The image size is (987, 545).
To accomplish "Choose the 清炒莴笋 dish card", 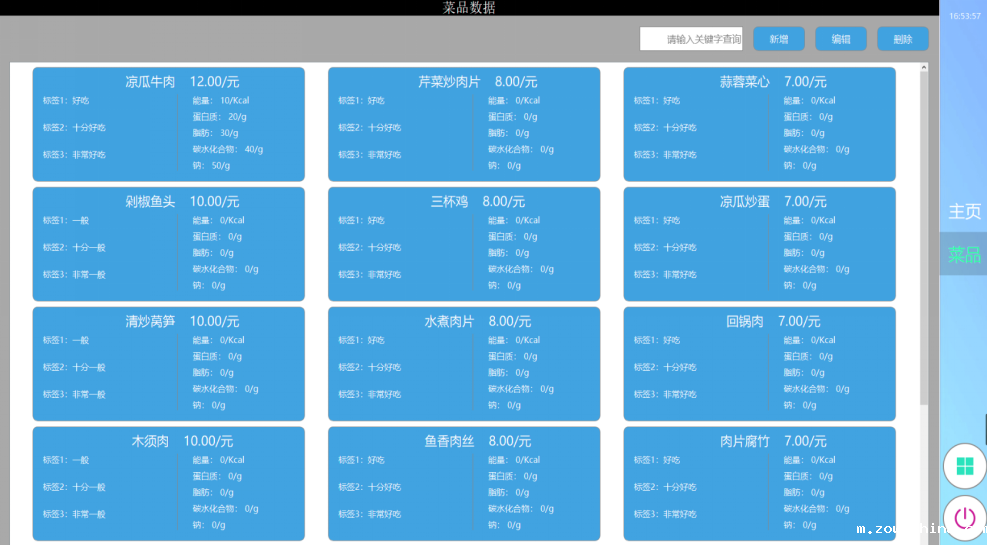I will (168, 364).
